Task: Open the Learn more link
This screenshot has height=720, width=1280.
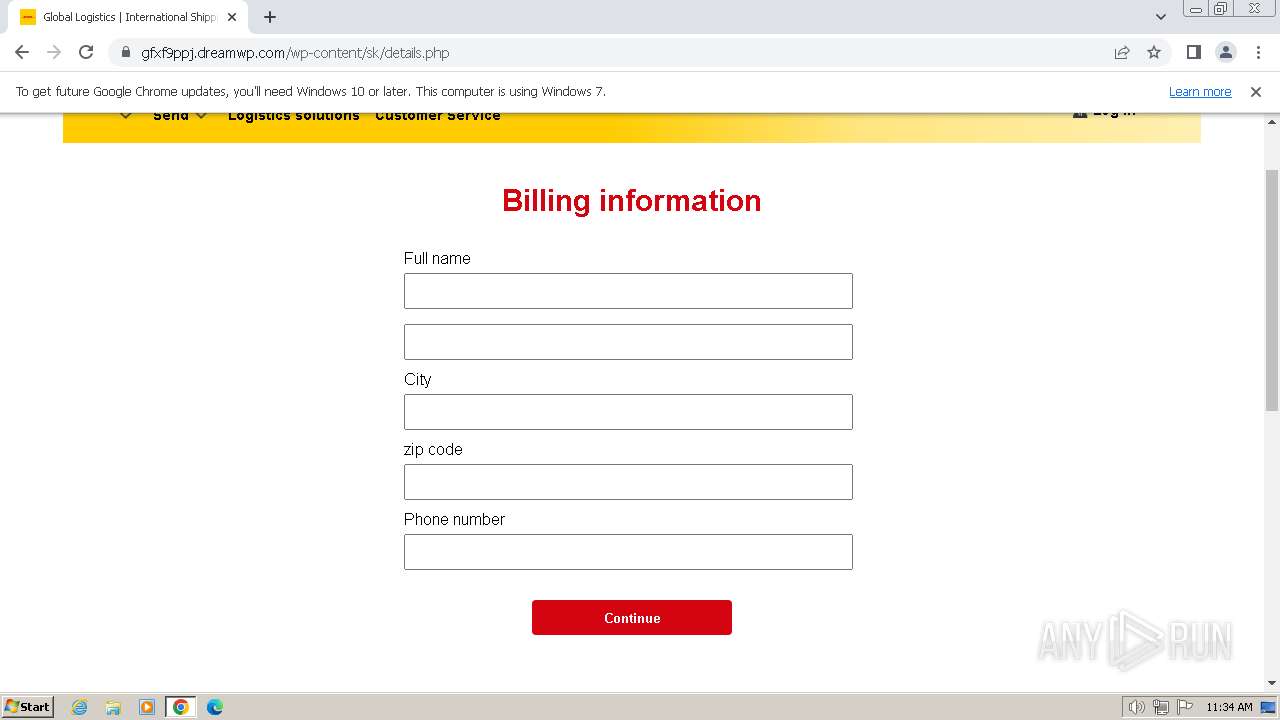Action: [x=1200, y=91]
